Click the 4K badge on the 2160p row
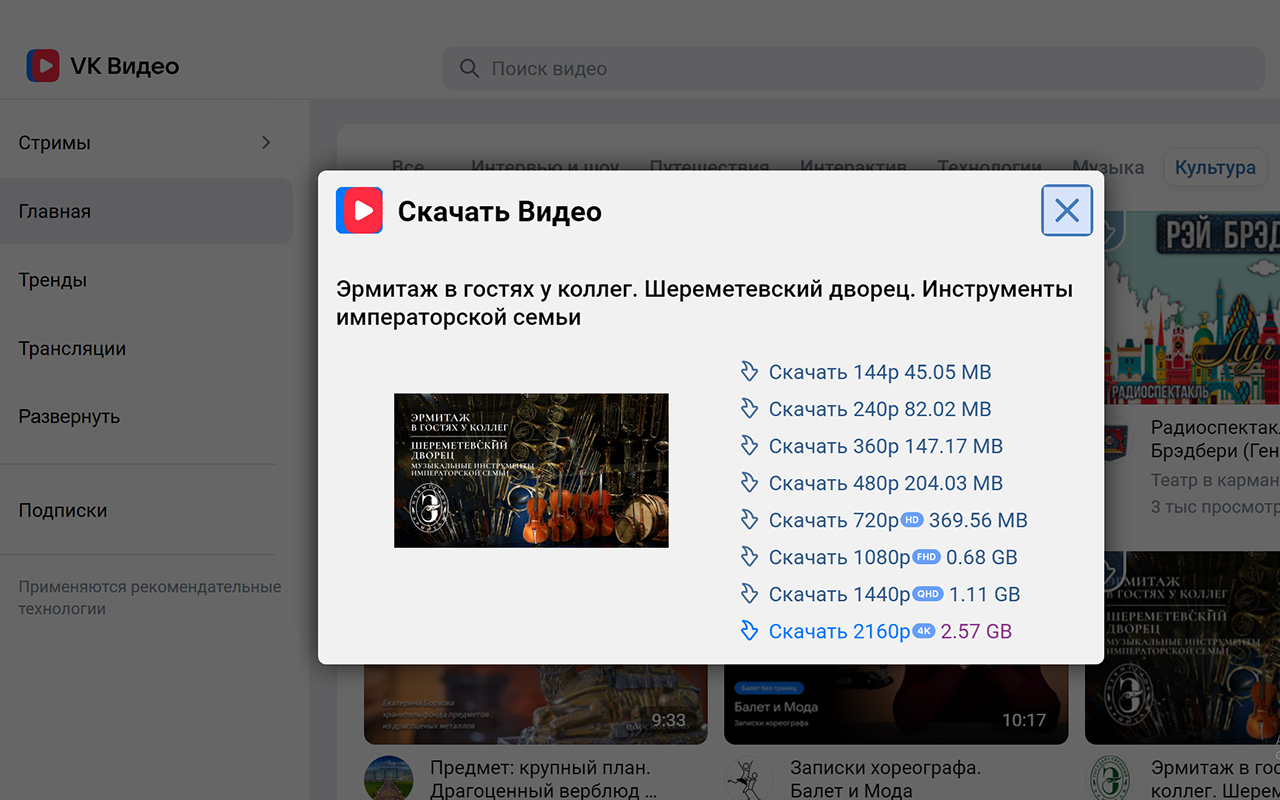Screen dimensions: 1280x800 [924, 630]
